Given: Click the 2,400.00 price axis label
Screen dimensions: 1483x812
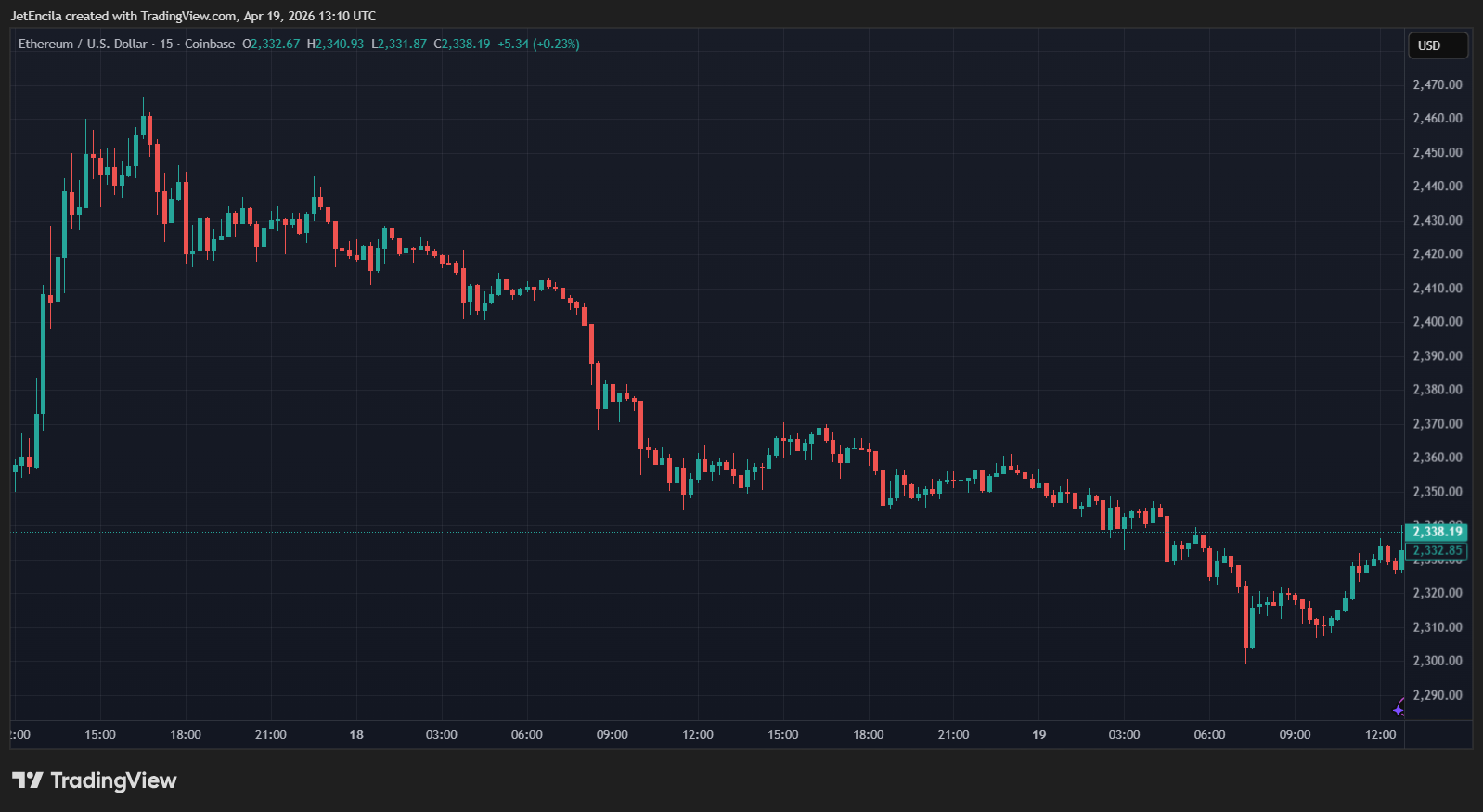Looking at the screenshot, I should [1437, 322].
